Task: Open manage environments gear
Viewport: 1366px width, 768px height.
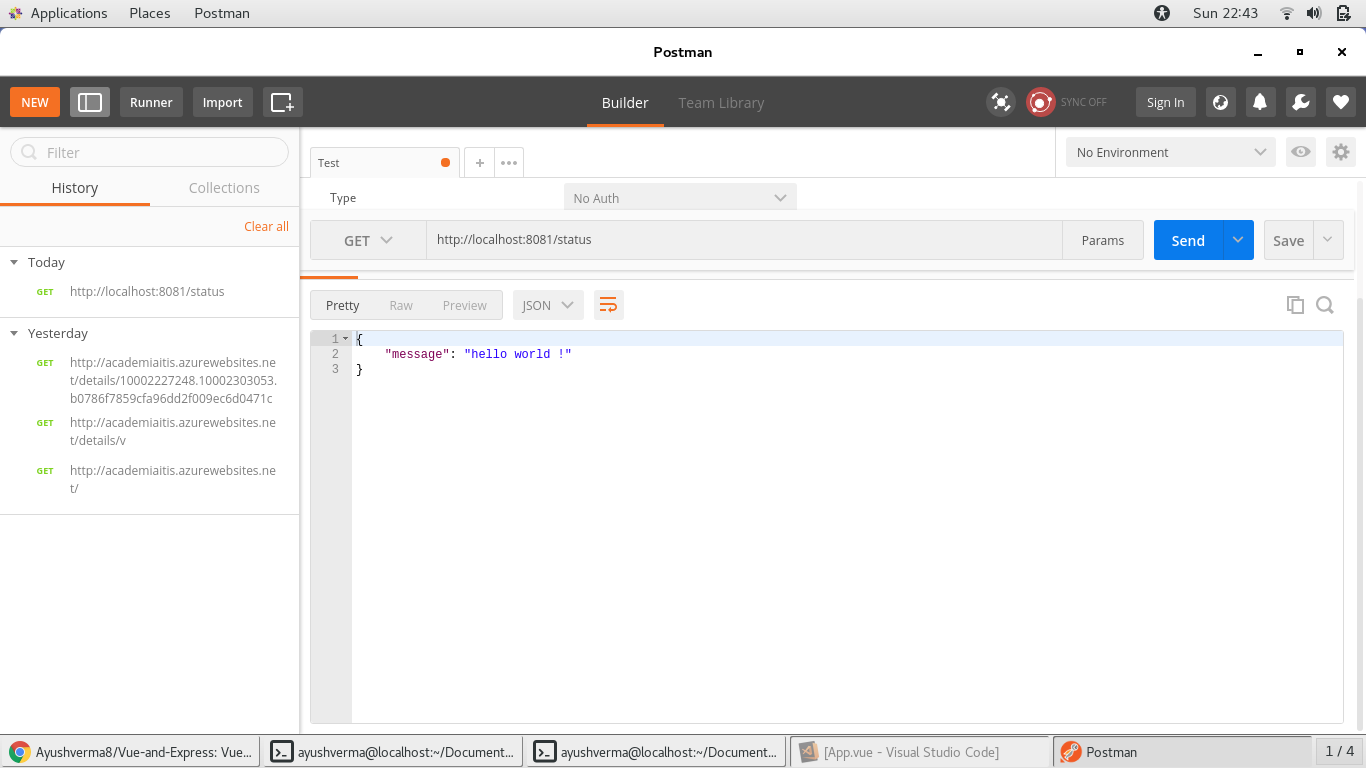Action: tap(1341, 152)
